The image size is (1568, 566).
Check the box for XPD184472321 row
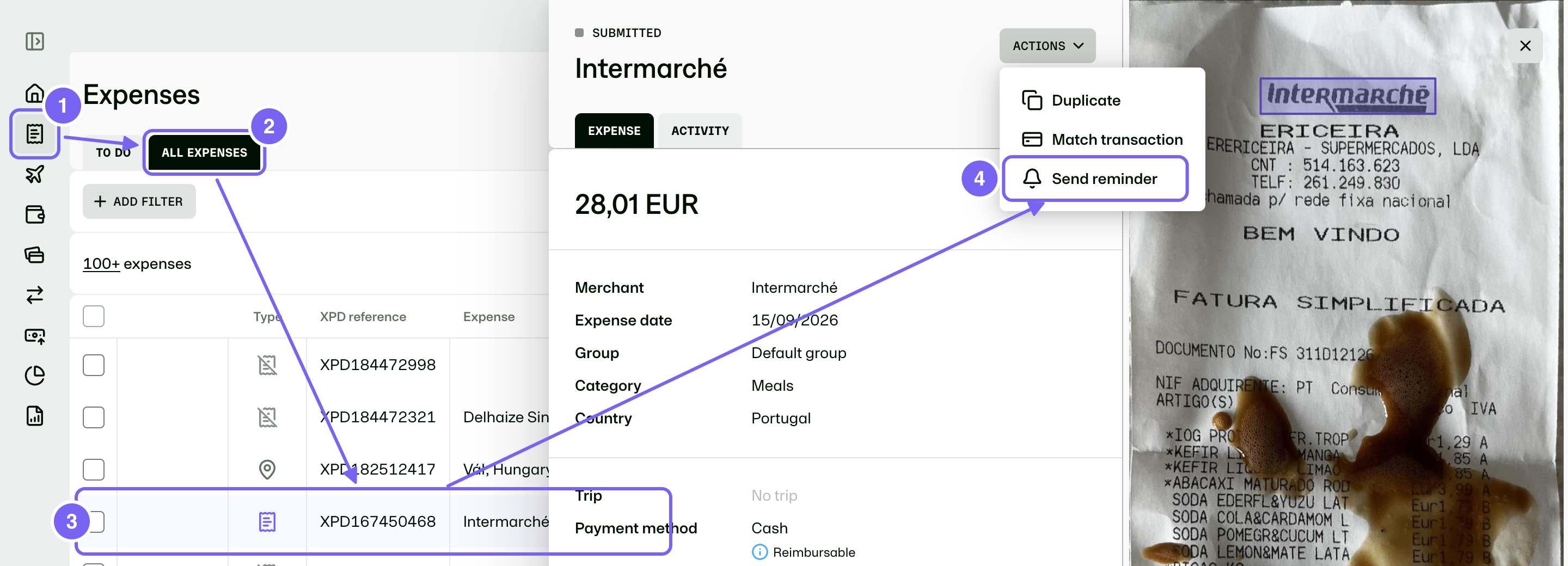(94, 417)
